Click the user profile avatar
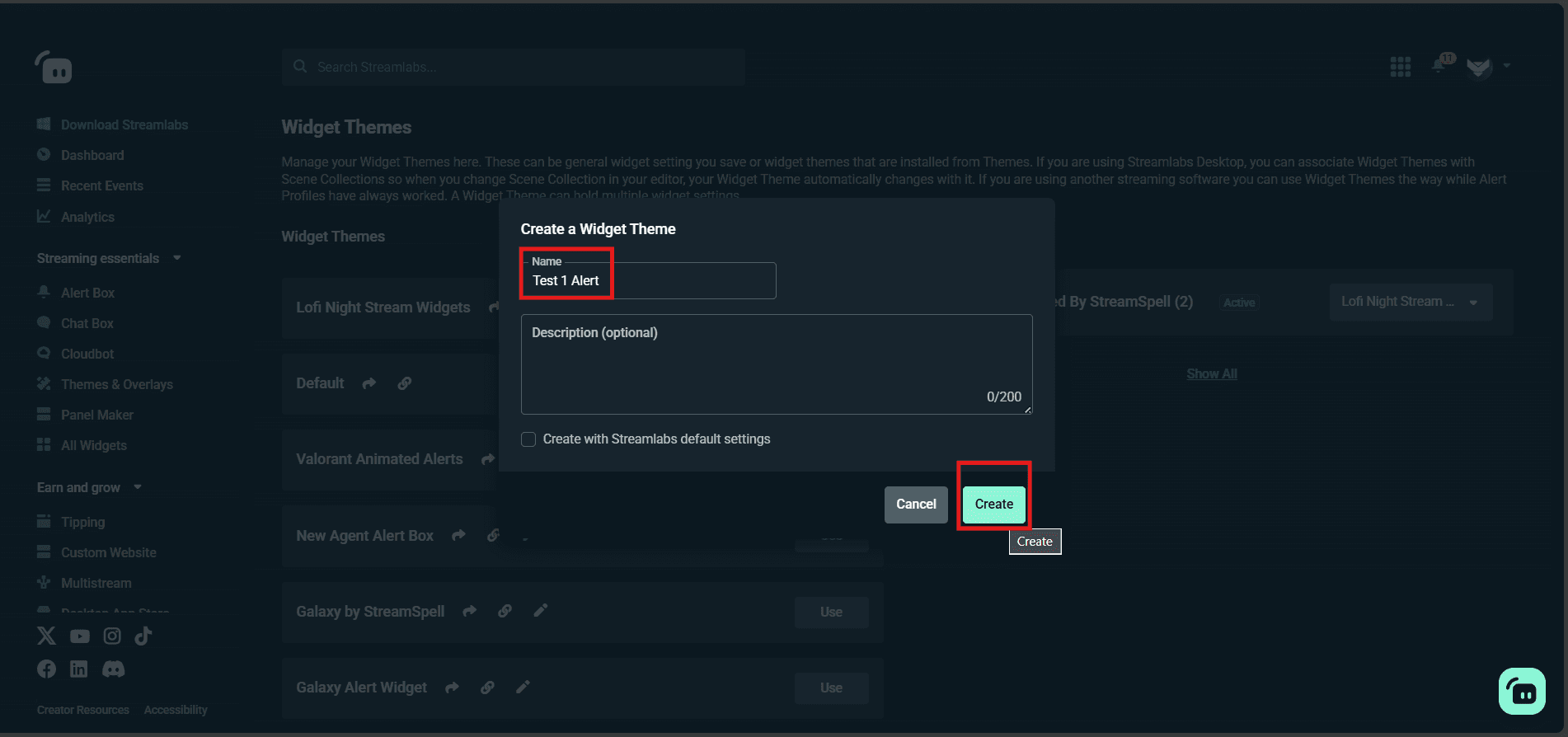The height and width of the screenshot is (737, 1568). pos(1479,67)
